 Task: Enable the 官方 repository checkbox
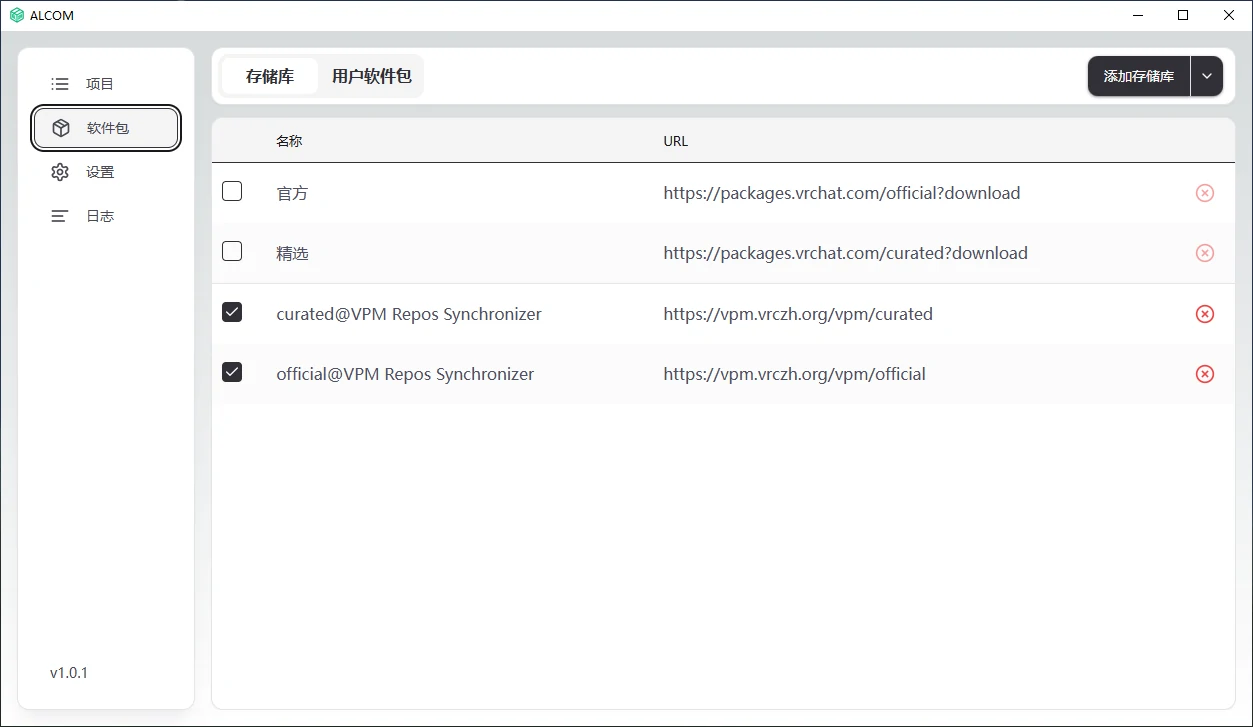232,191
